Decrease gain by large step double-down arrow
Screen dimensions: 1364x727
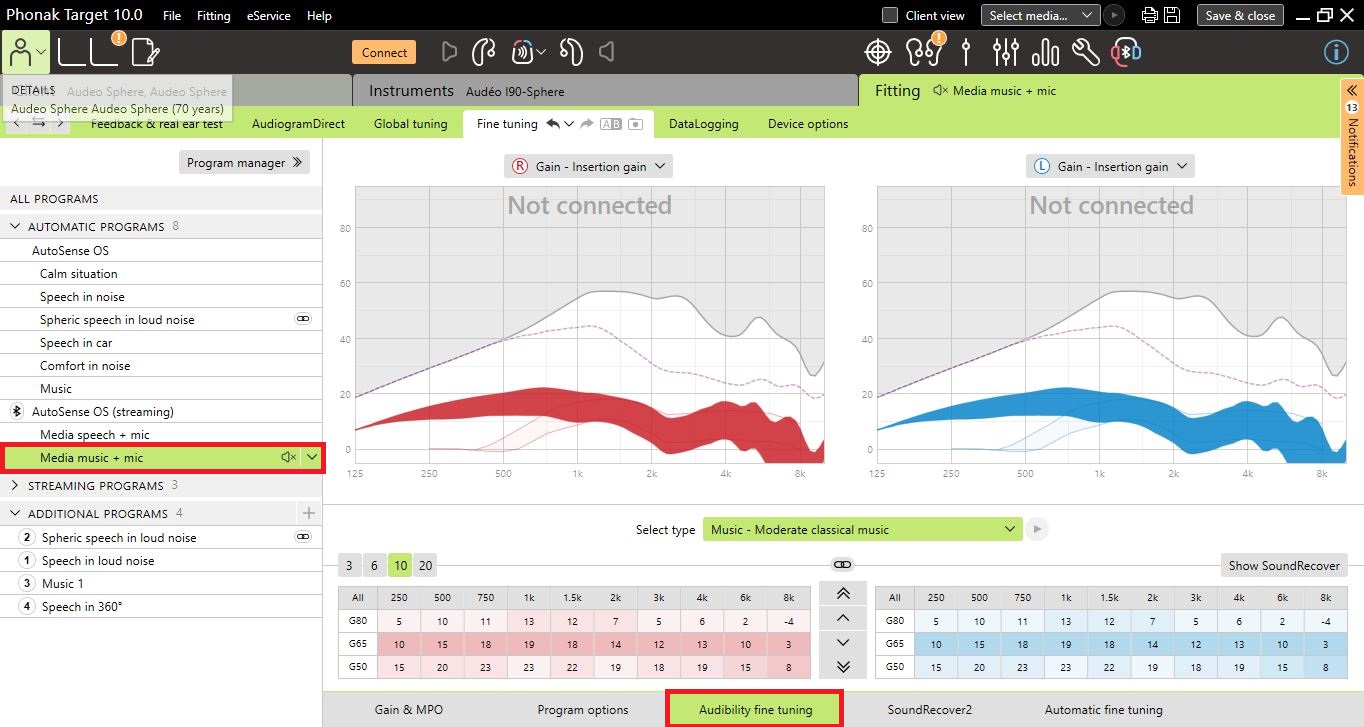843,666
